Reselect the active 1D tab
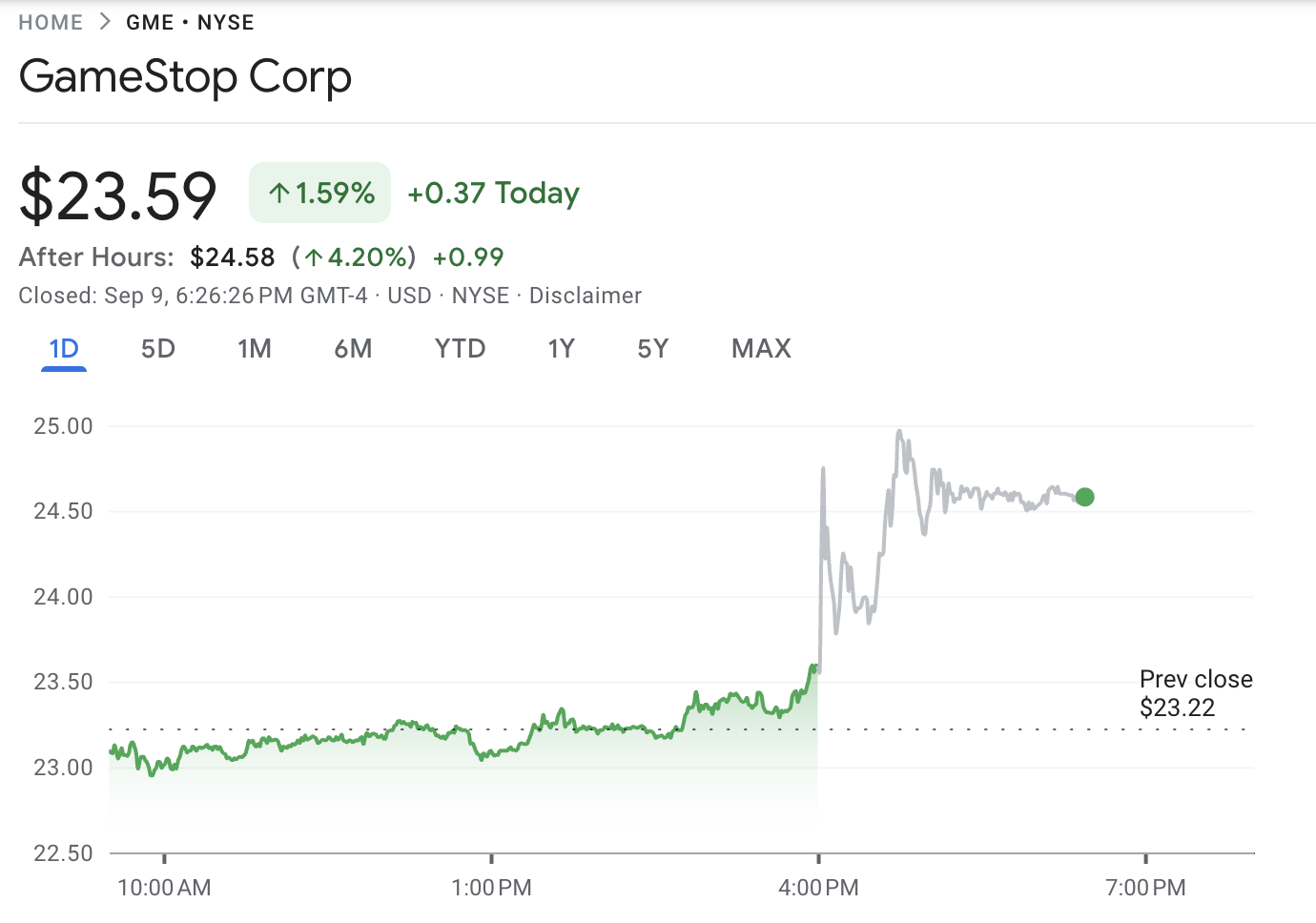Image resolution: width=1316 pixels, height=923 pixels. [x=63, y=349]
